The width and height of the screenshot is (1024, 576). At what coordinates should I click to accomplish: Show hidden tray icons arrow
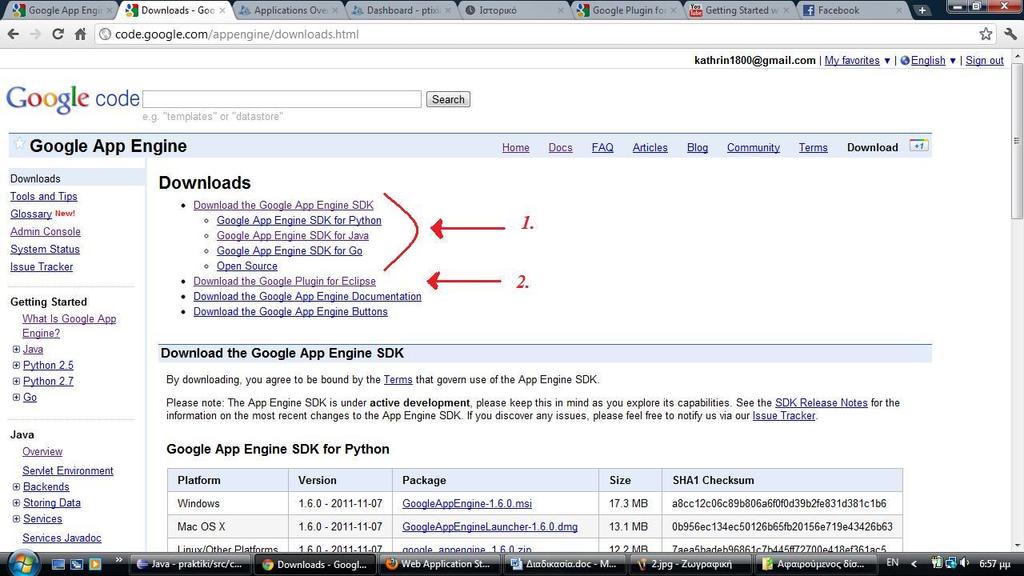(x=914, y=563)
